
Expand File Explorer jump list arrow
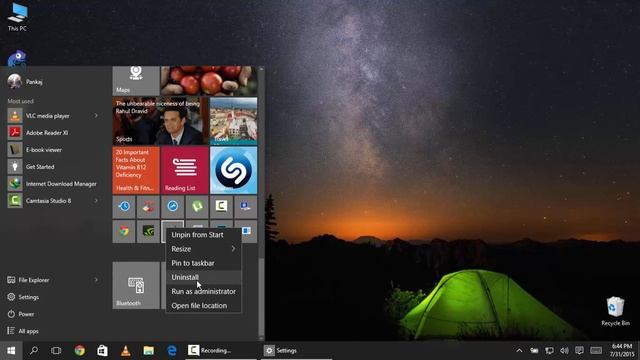96,280
